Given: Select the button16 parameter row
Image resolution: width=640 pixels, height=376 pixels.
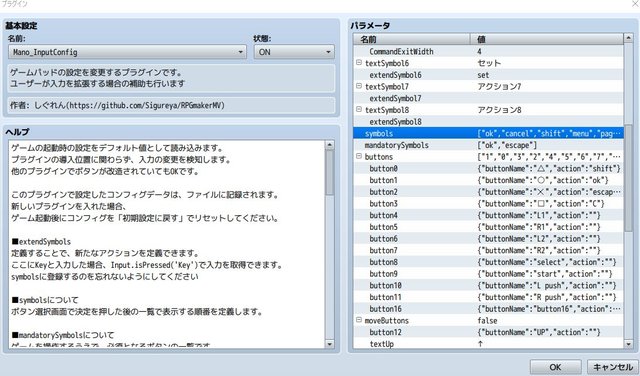Looking at the screenshot, I should coord(489,309).
